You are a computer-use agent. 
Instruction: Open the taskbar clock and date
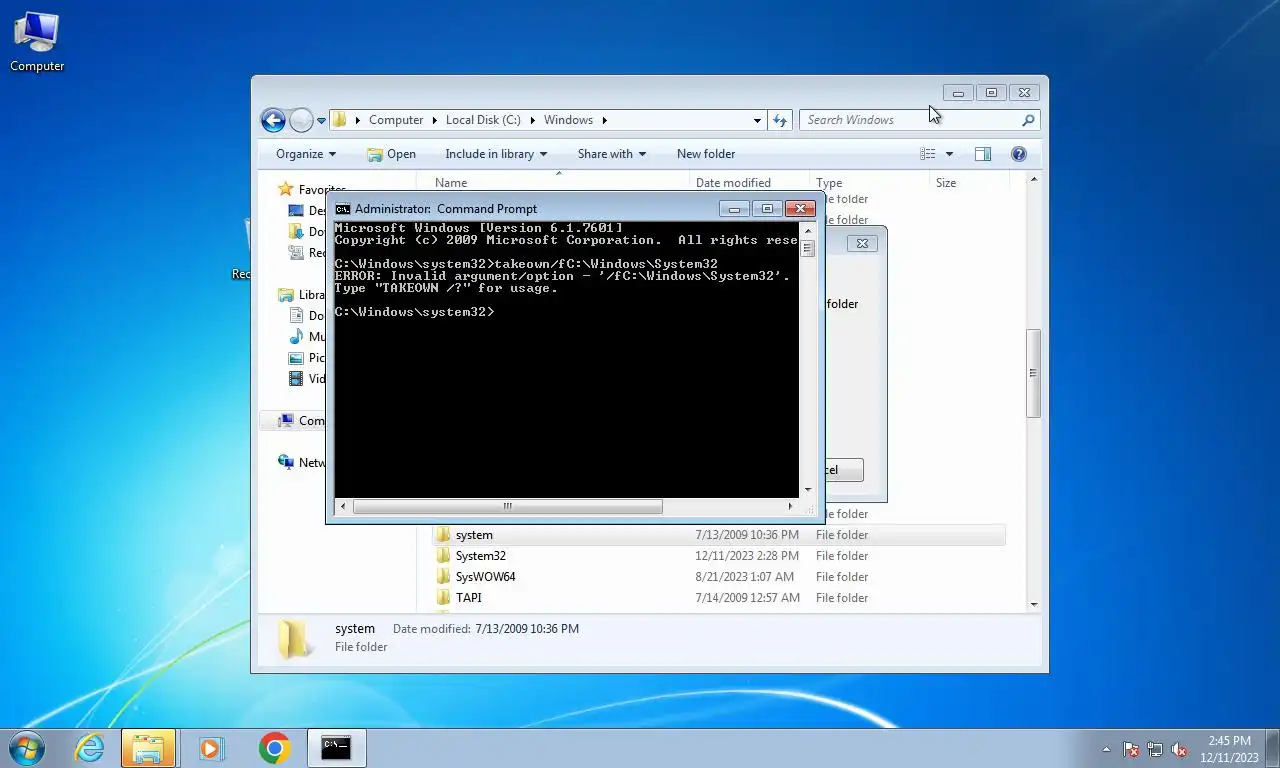1229,749
